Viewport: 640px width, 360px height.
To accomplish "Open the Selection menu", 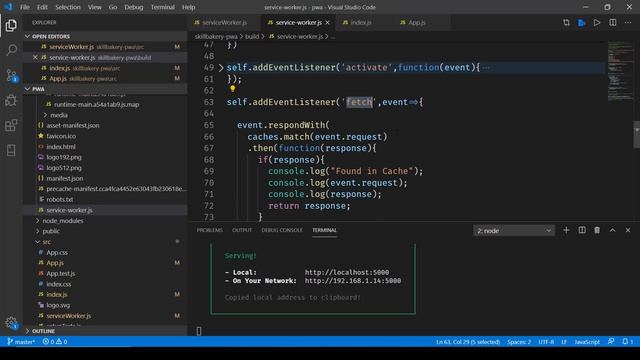I will pyautogui.click(x=68, y=7).
